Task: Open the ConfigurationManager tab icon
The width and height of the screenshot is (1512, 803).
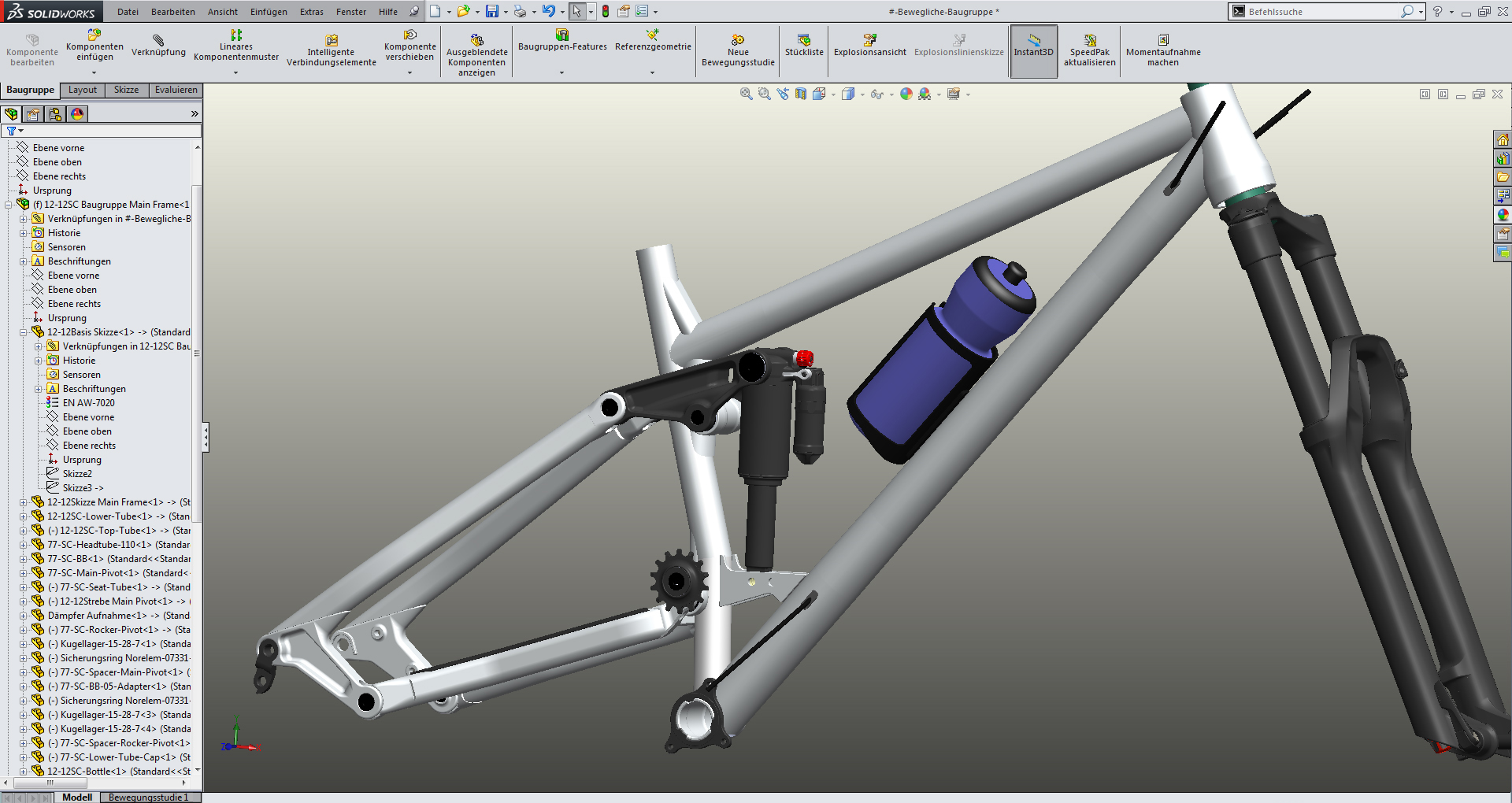Action: (x=55, y=114)
